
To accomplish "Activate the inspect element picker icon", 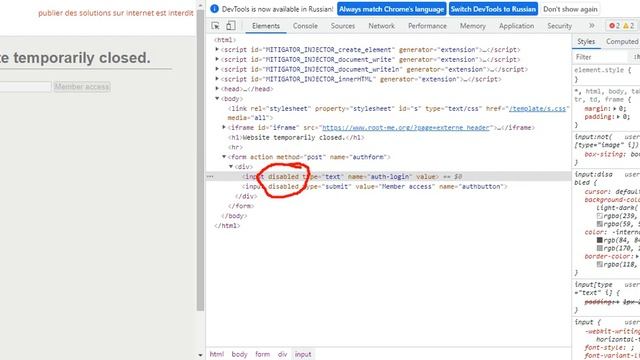I will click(x=216, y=26).
